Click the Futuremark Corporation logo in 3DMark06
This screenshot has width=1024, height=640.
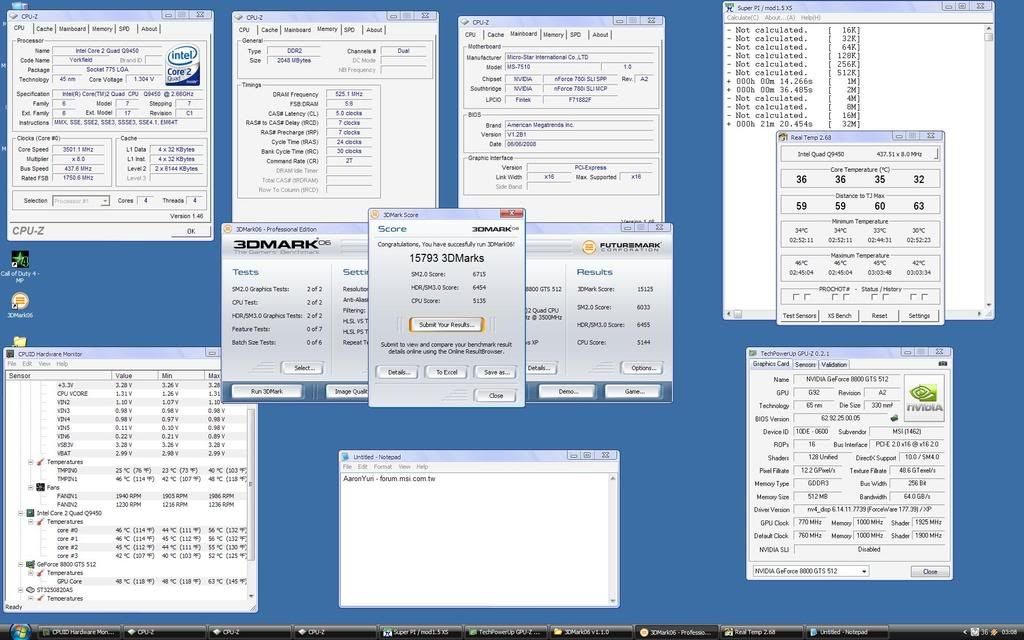click(621, 247)
